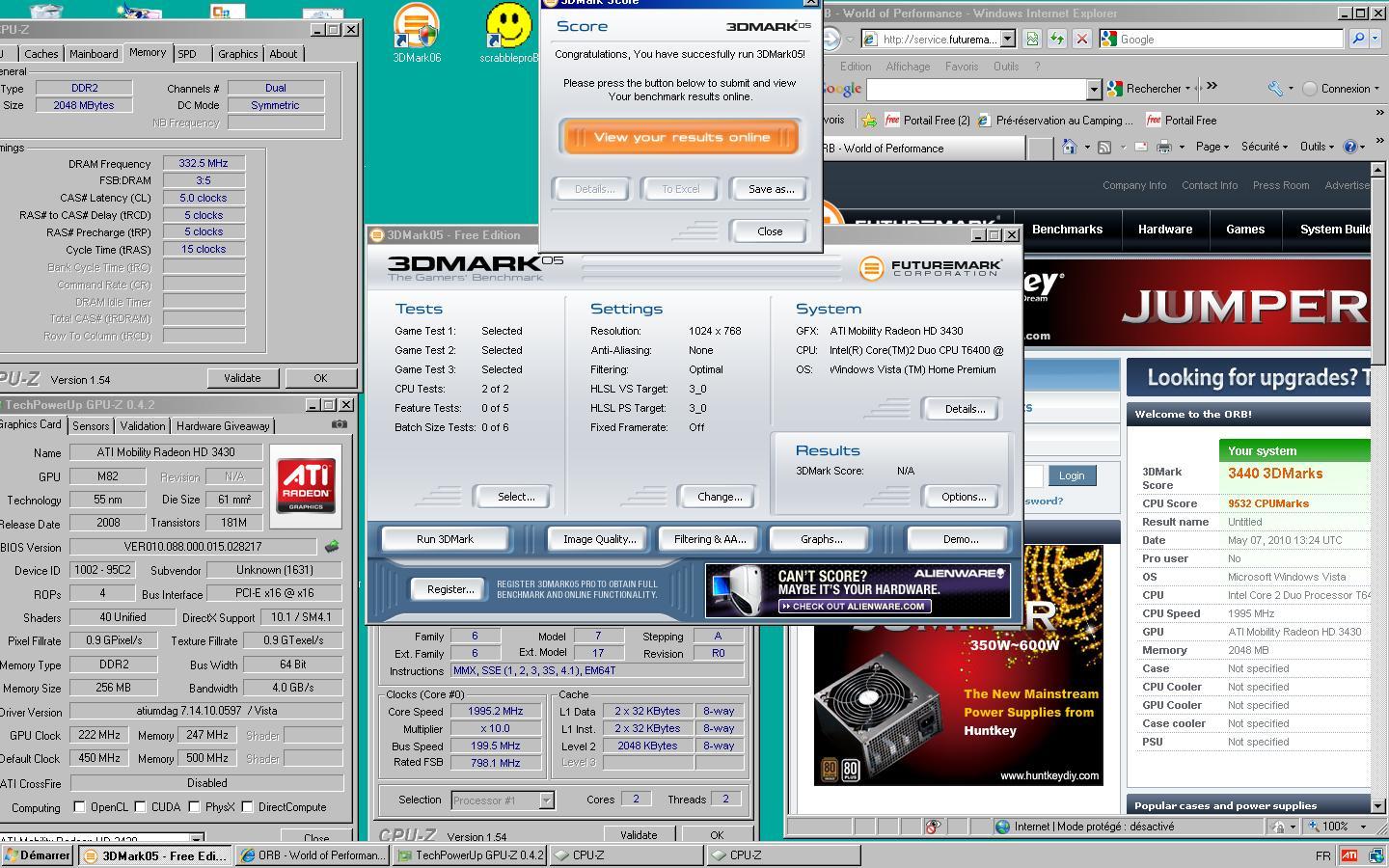Enable the OpenCL checkbox in GPU-Z
Viewport: 1389px width, 868px height.
[x=79, y=807]
